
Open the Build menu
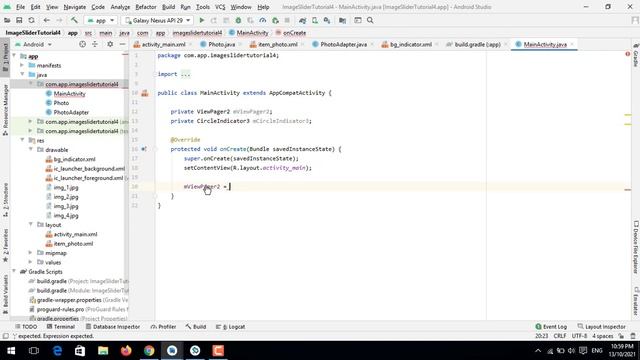point(168,7)
